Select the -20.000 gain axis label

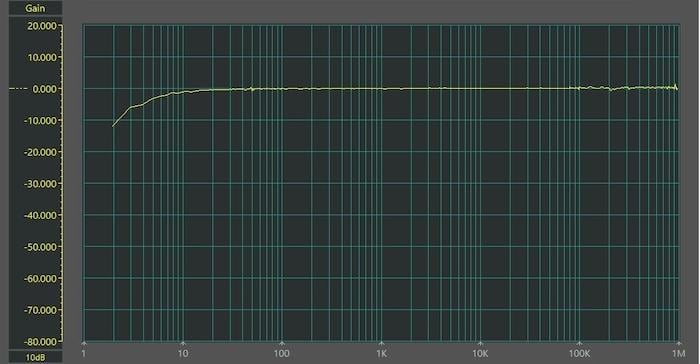click(x=40, y=152)
